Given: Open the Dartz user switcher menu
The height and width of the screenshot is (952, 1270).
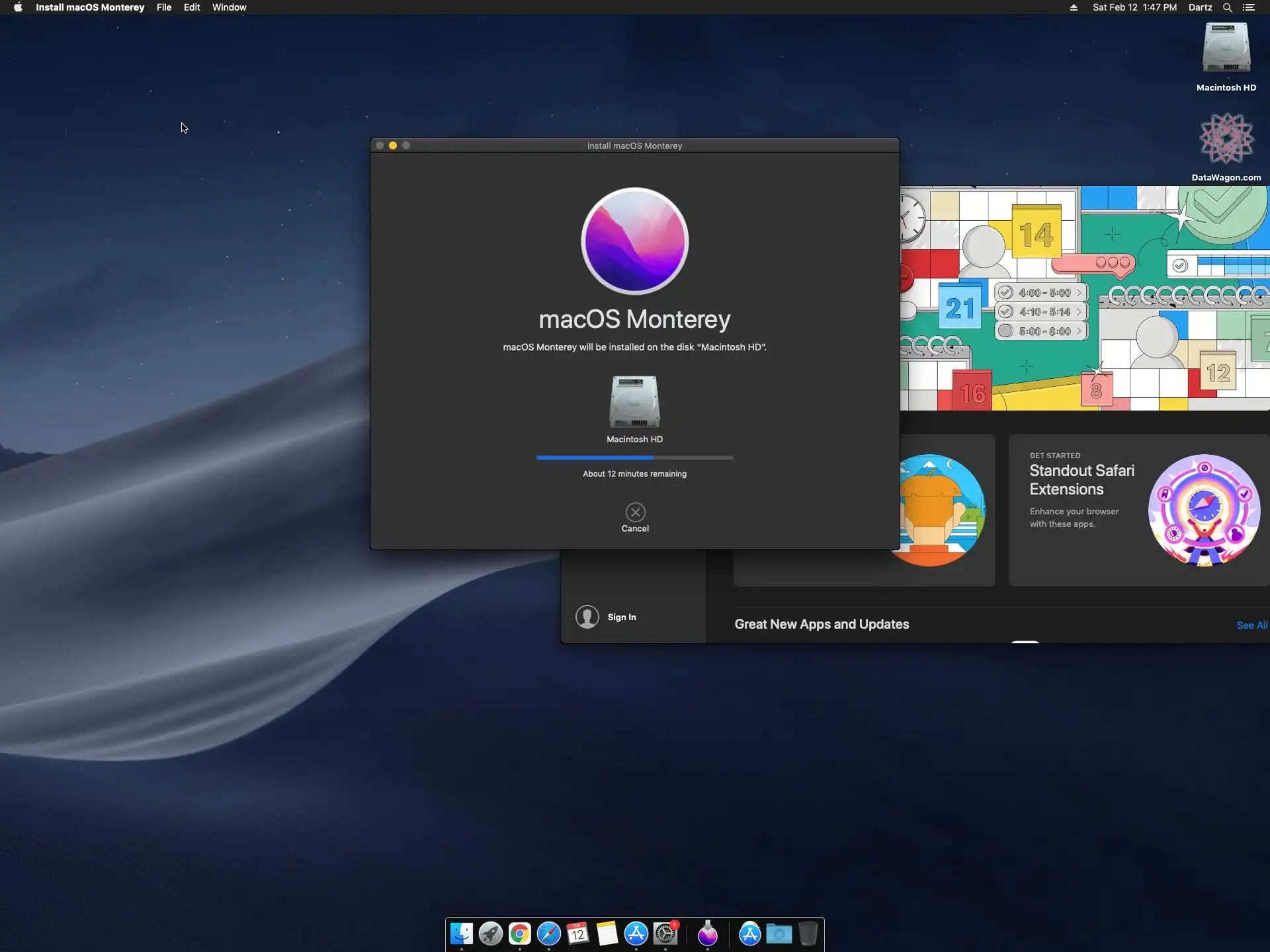Looking at the screenshot, I should 1200,7.
